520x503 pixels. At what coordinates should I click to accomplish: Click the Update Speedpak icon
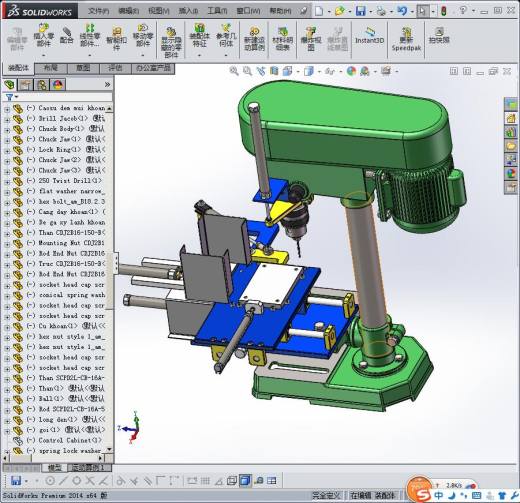pos(406,39)
